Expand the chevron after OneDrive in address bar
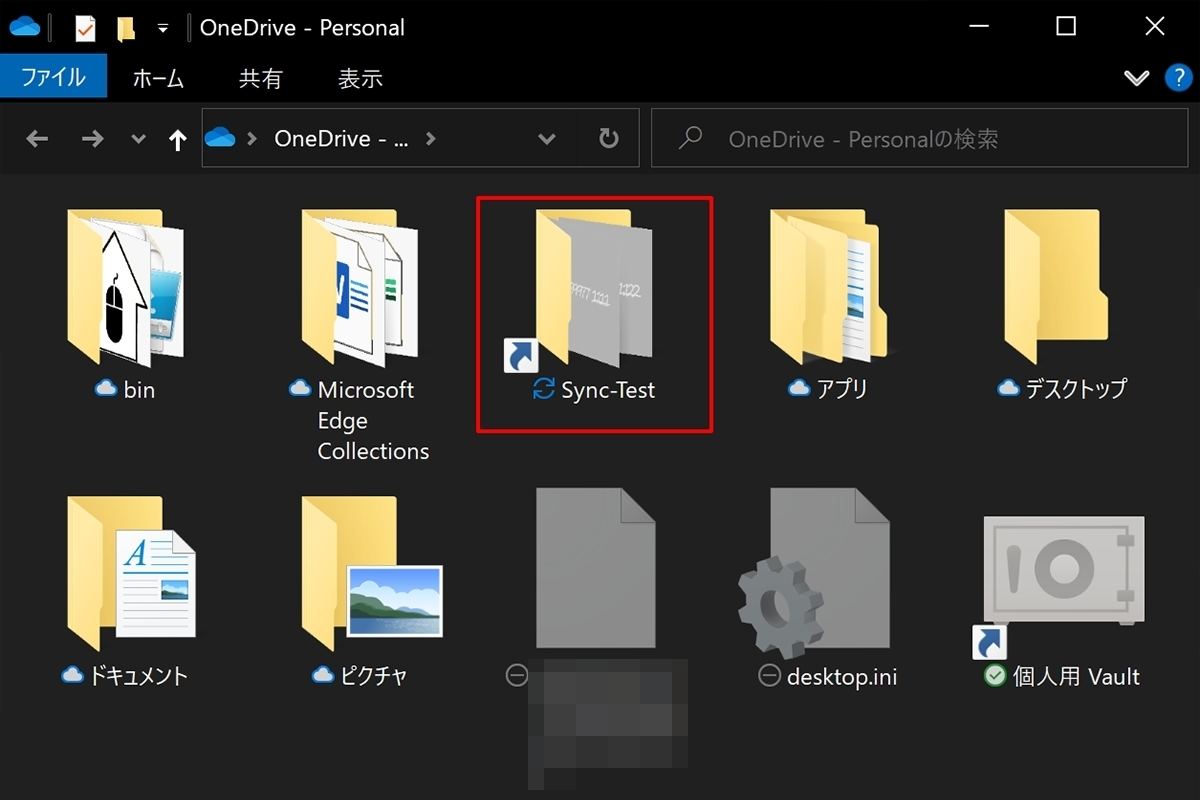Image resolution: width=1200 pixels, height=800 pixels. [431, 139]
